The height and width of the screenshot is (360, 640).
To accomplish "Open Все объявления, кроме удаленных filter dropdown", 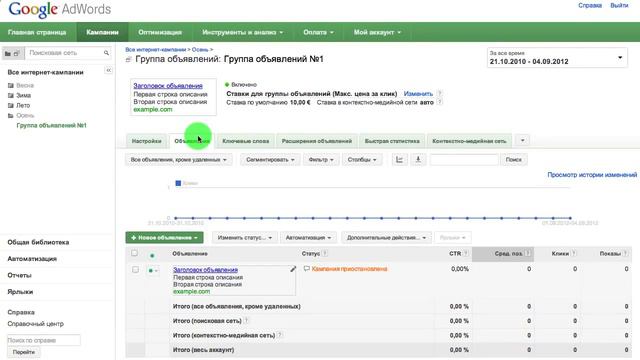I will 179,160.
